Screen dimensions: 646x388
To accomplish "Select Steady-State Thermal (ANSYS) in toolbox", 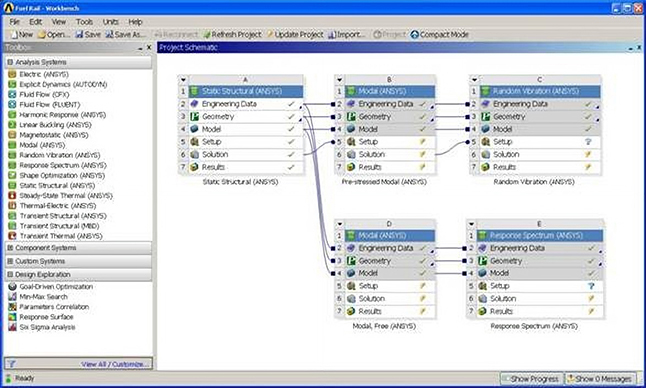I will click(x=66, y=196).
